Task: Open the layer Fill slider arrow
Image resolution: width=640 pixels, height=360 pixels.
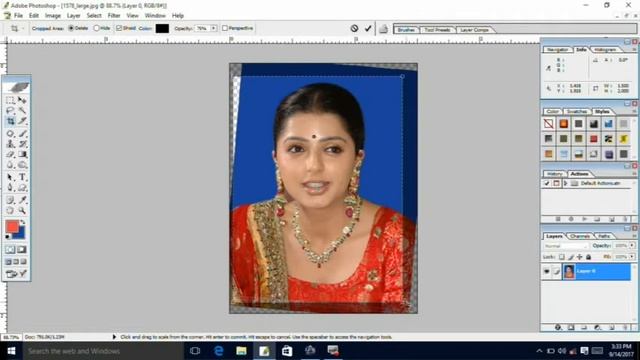Action: point(632,257)
